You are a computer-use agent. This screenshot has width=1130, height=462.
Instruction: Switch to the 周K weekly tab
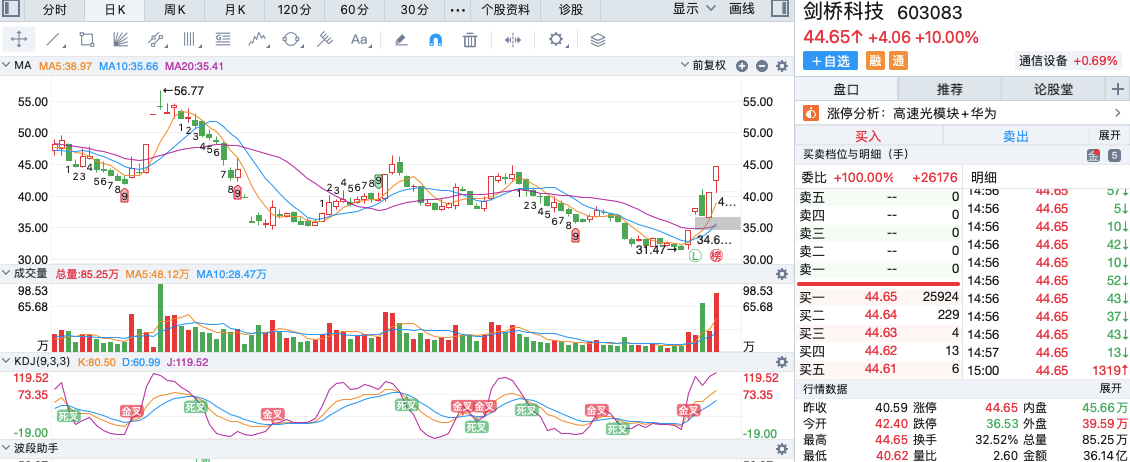174,10
